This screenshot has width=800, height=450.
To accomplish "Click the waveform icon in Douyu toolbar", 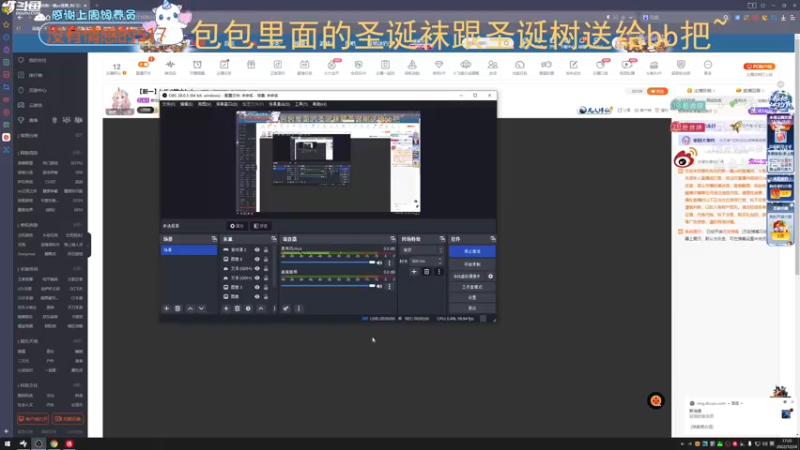I will tap(170, 65).
